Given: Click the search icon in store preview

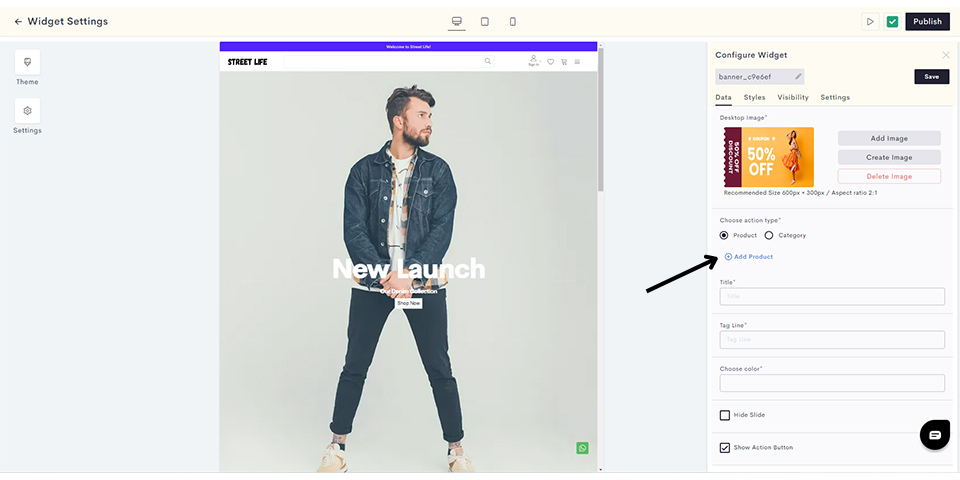Looking at the screenshot, I should point(488,61).
